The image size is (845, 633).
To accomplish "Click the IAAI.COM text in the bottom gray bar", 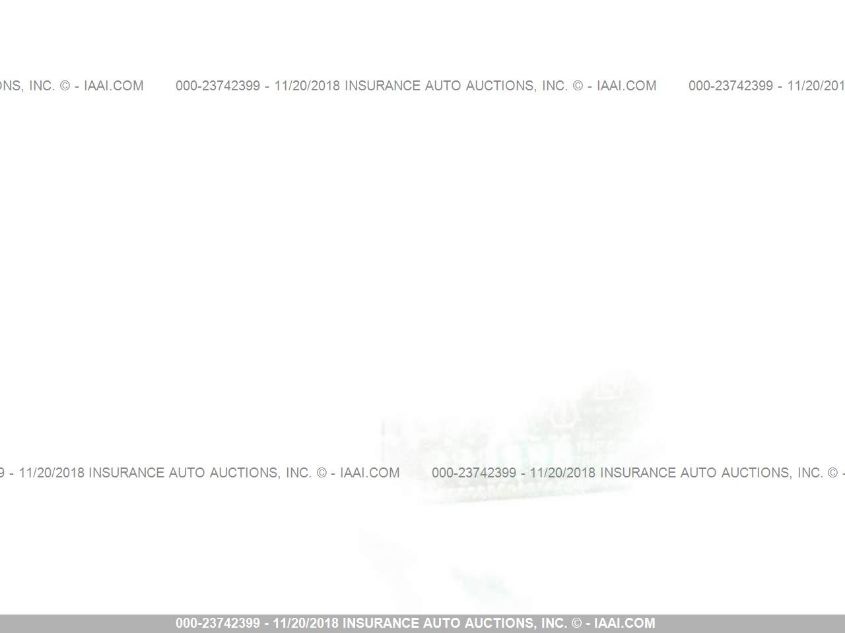I will click(625, 623).
